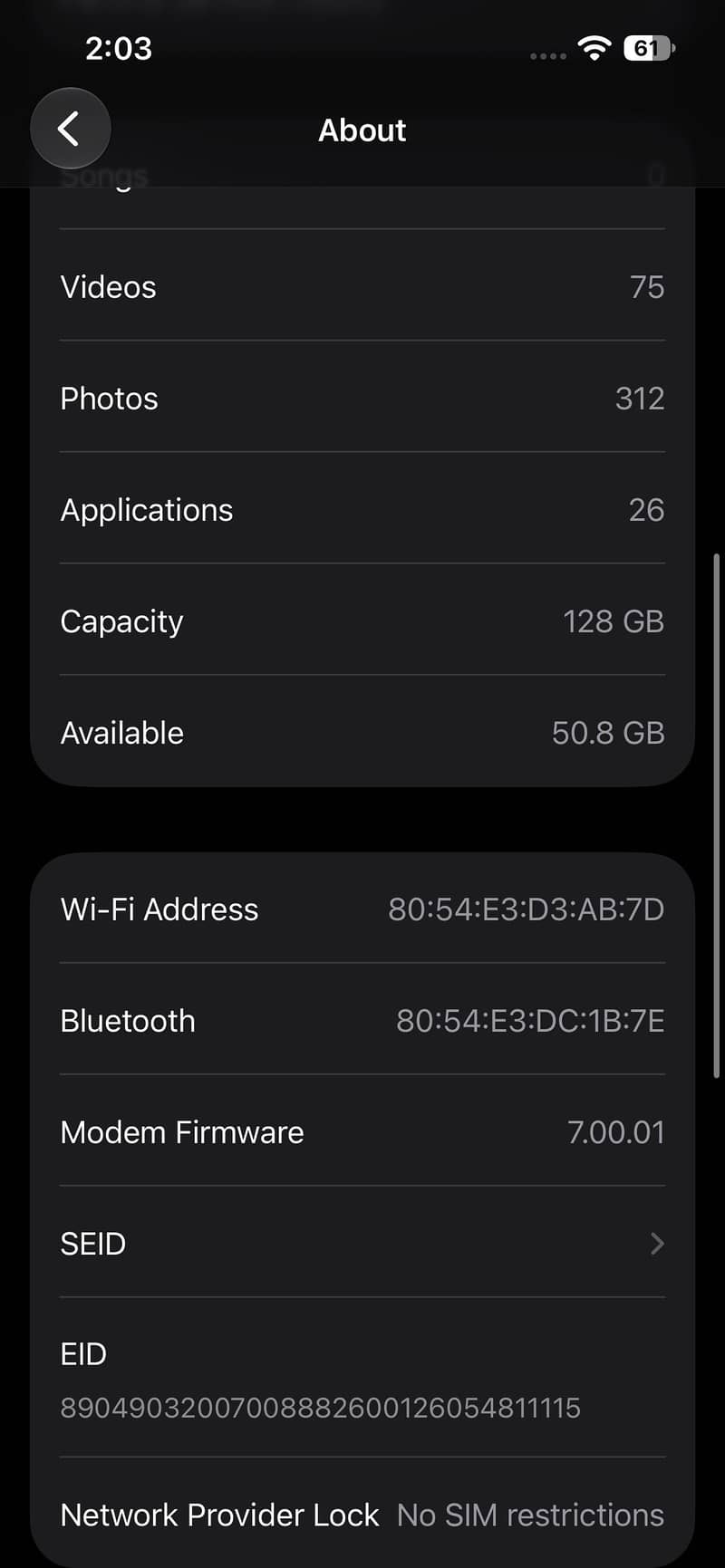The height and width of the screenshot is (1568, 725).
Task: Open SEID details chevron
Action: (658, 1244)
